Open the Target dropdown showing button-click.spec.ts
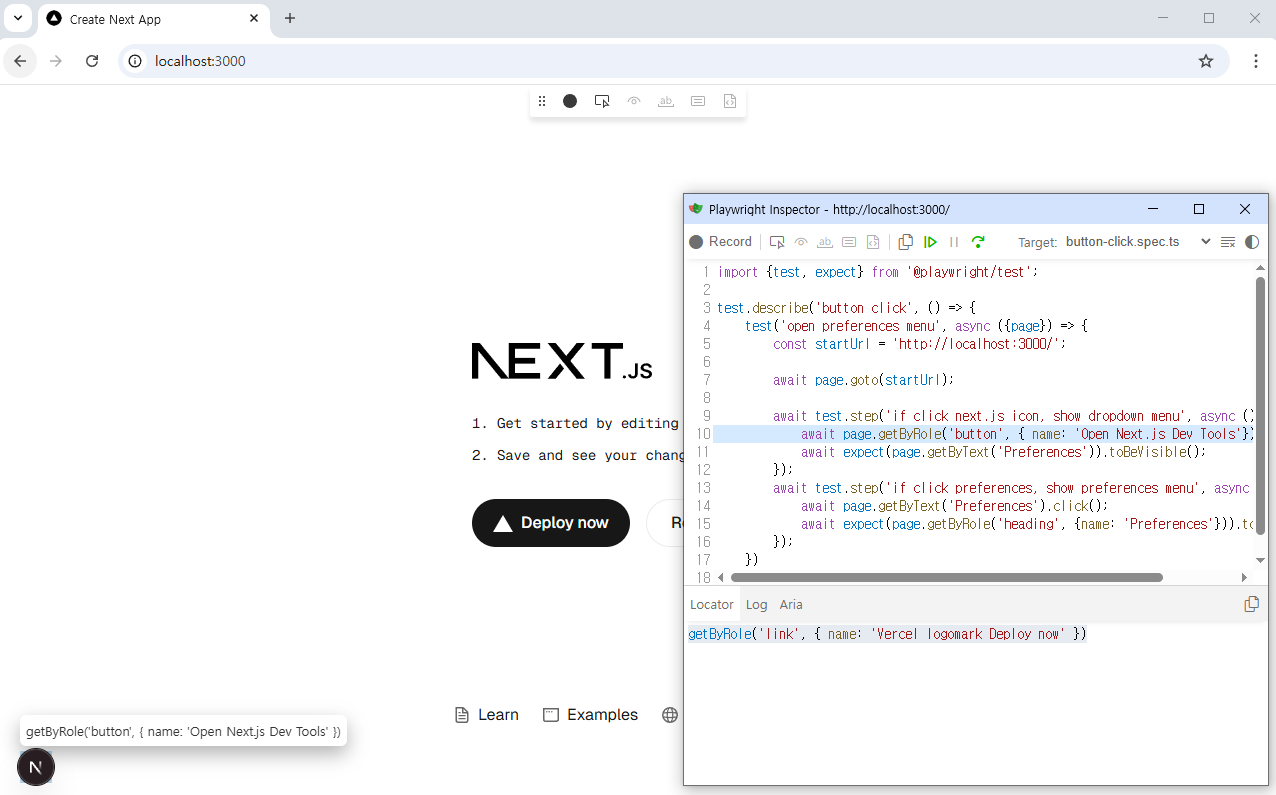The height and width of the screenshot is (795, 1276). click(1138, 242)
